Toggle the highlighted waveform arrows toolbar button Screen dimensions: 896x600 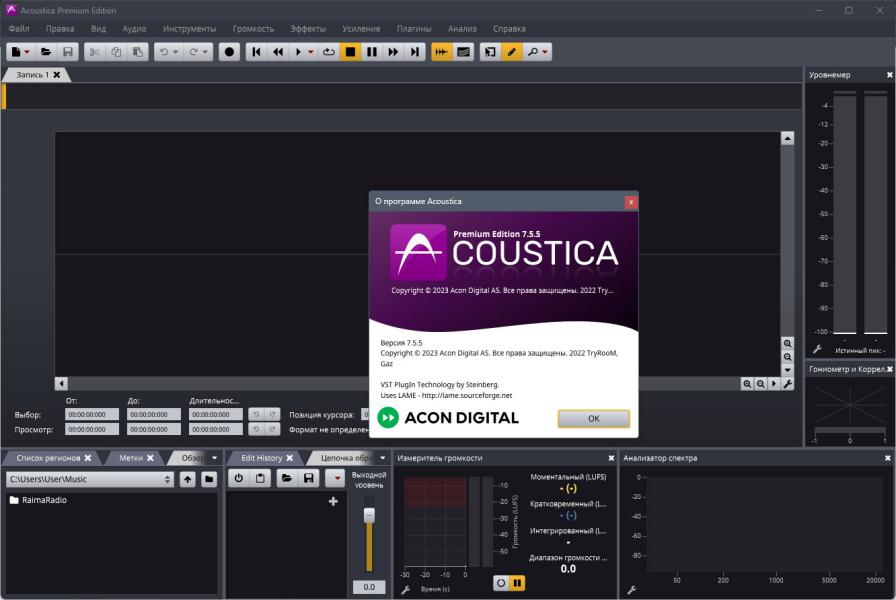click(441, 52)
